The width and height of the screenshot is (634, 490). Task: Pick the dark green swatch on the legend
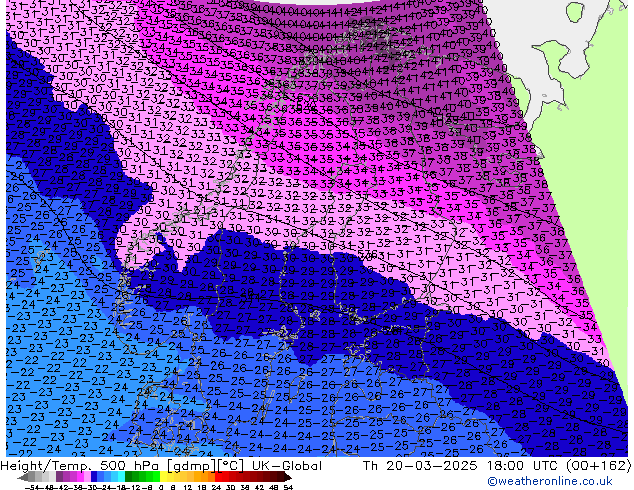(x=129, y=478)
